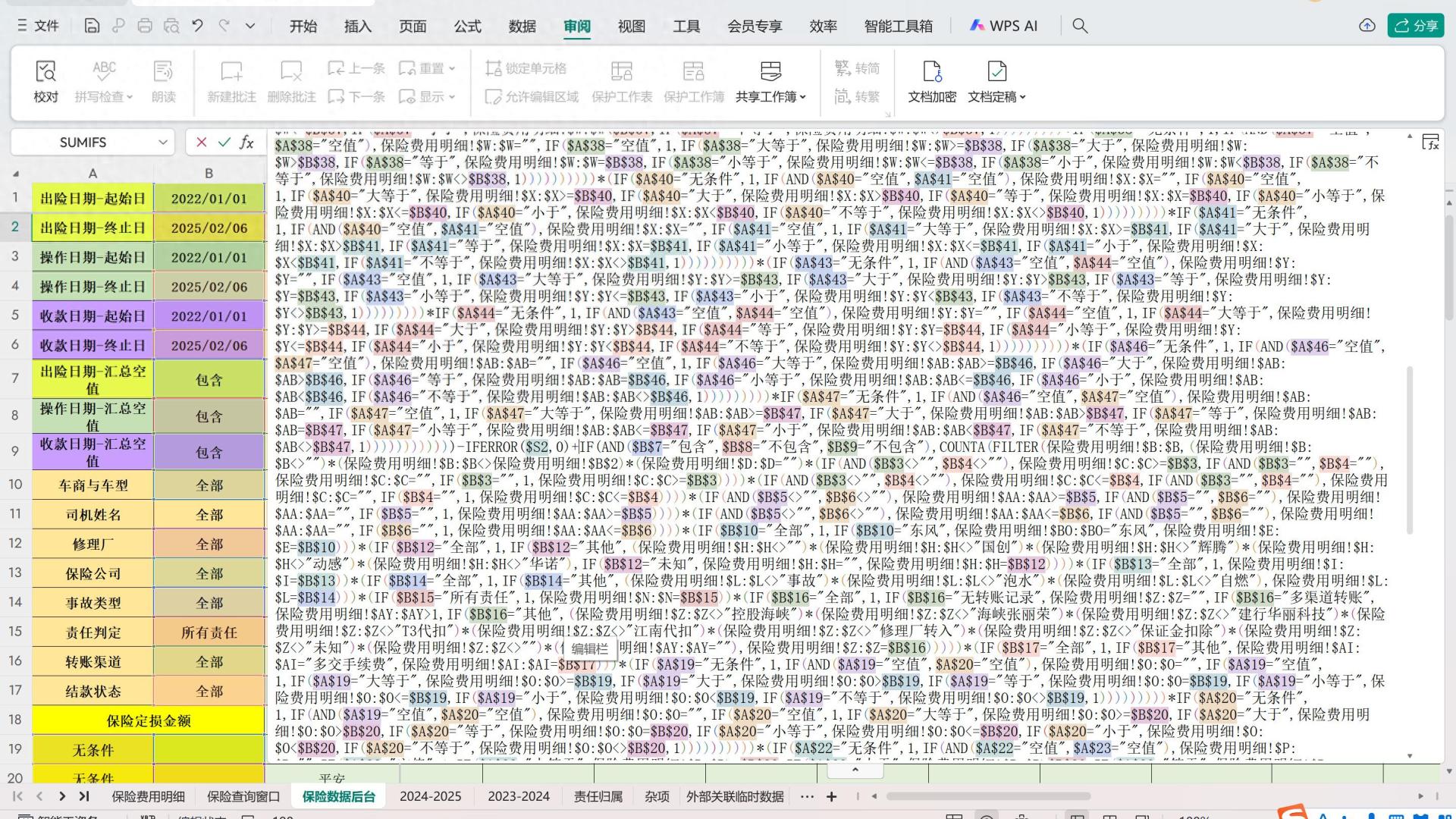Open the SUMIFS name box dropdown
The image size is (1456, 819).
tap(162, 142)
